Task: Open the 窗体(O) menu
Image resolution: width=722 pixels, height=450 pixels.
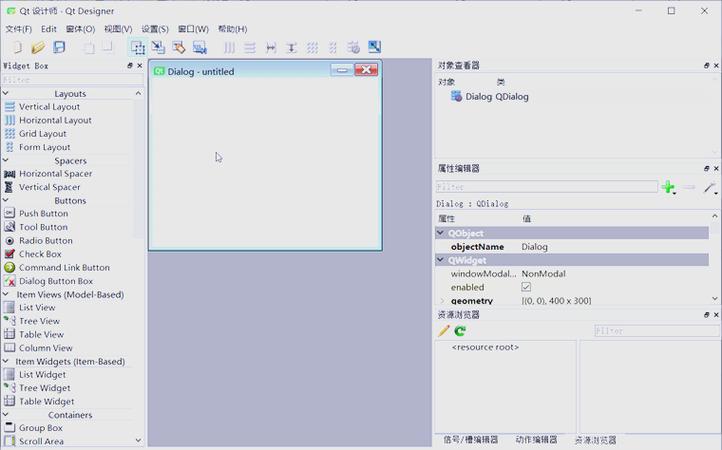Action: click(x=80, y=29)
